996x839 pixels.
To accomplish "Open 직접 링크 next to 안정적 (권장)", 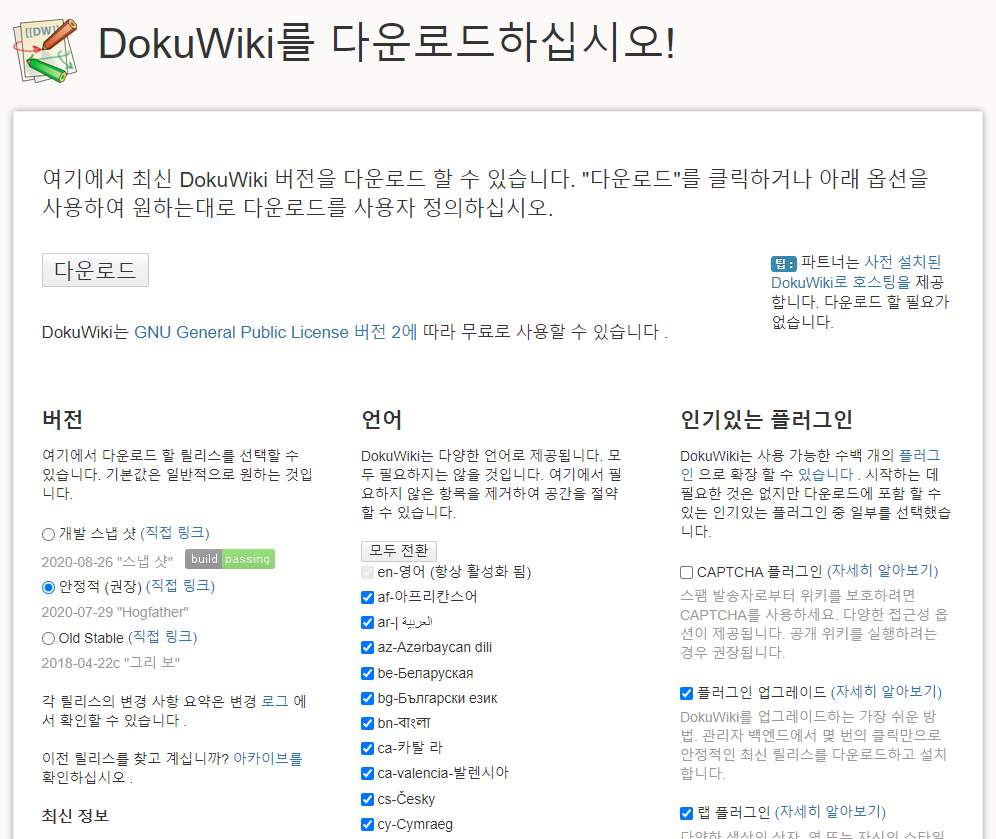I will pyautogui.click(x=180, y=586).
